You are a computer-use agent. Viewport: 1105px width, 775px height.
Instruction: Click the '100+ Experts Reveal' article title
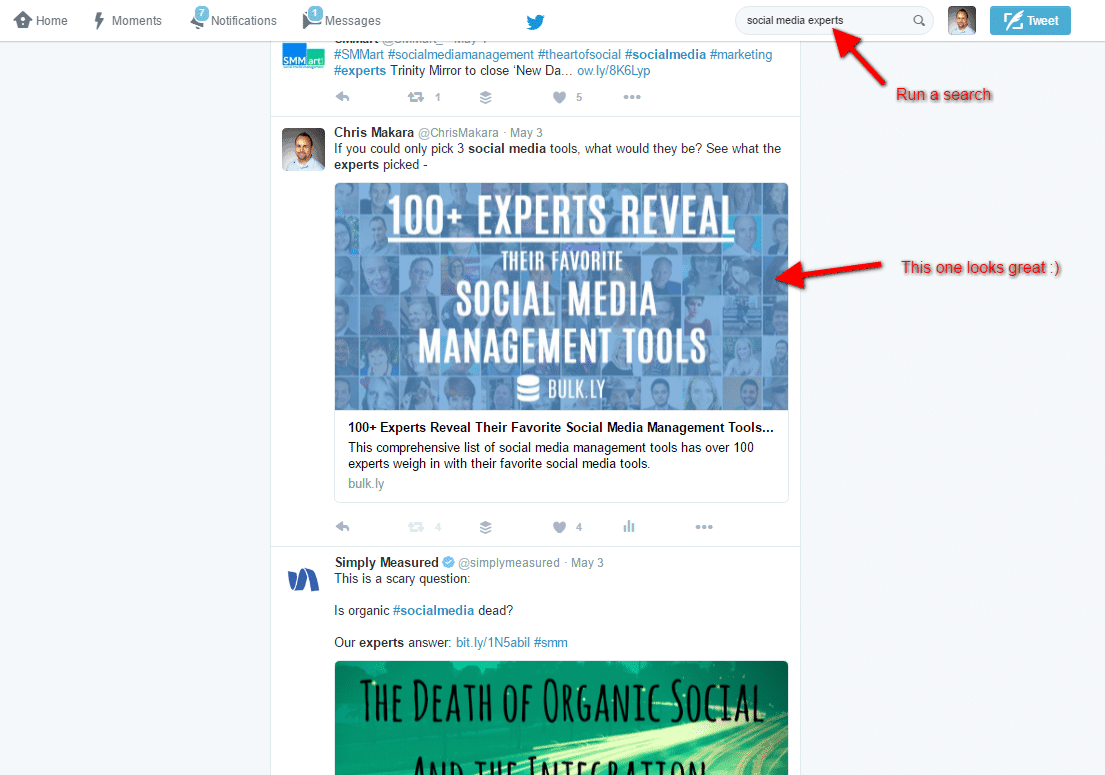[x=561, y=428]
